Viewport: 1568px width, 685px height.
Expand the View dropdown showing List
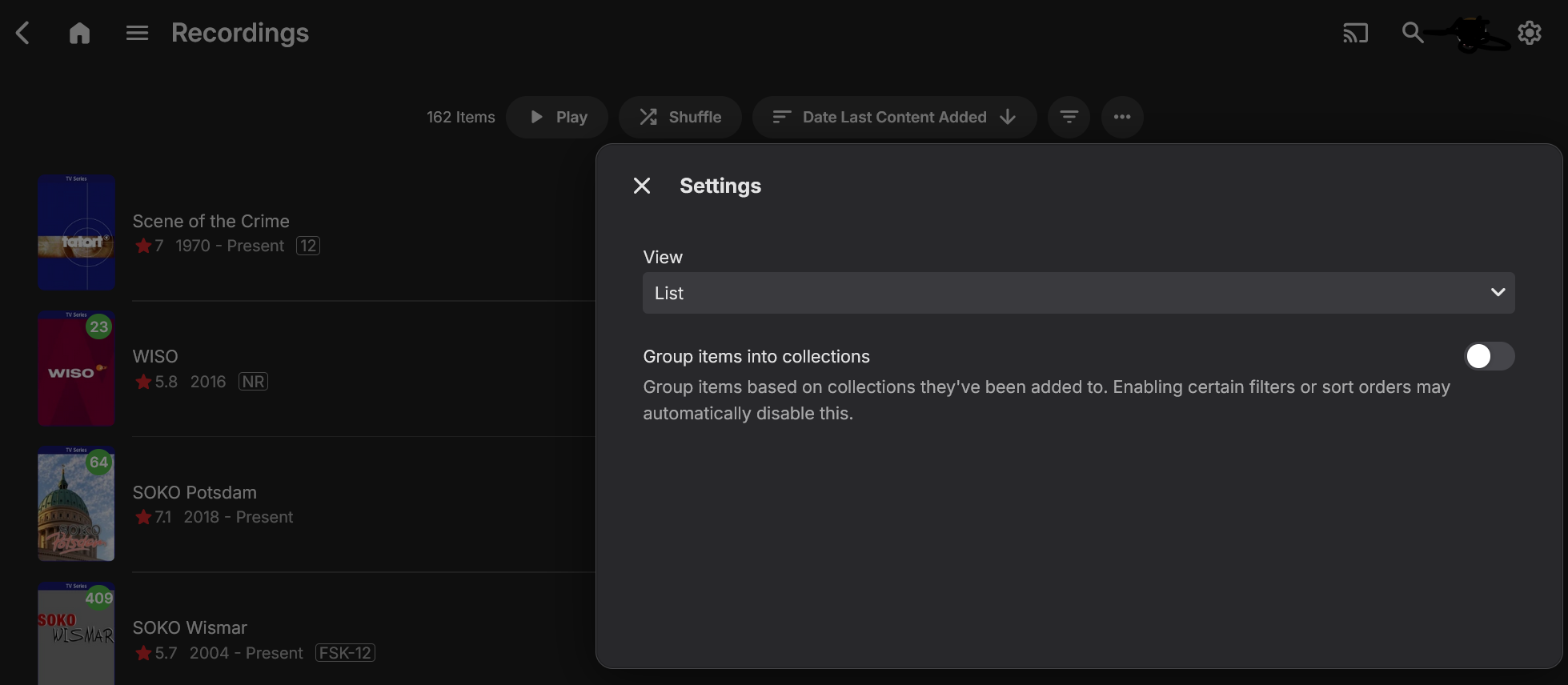click(x=1078, y=293)
